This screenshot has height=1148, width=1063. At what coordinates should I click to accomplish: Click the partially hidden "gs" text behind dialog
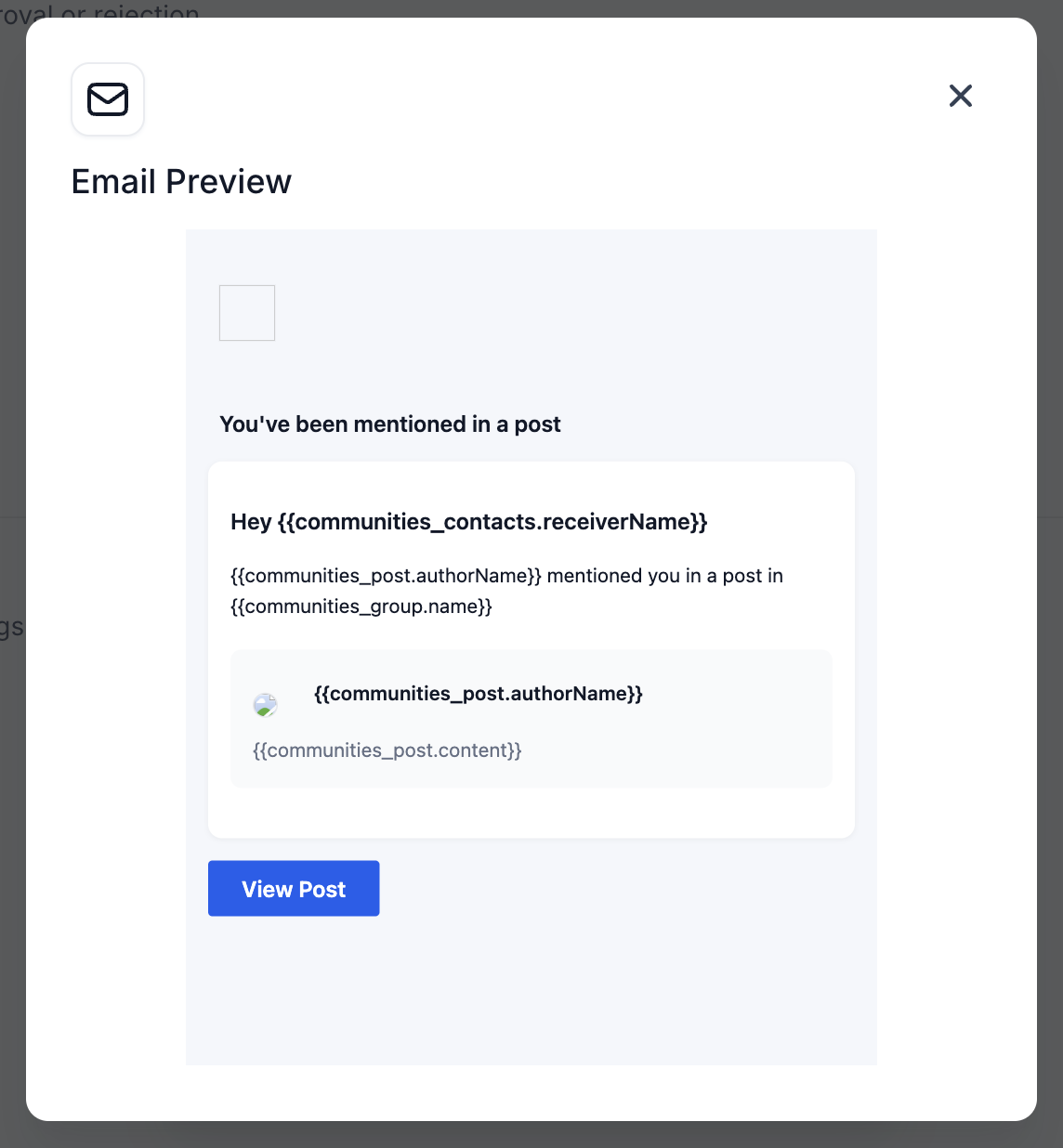pyautogui.click(x=11, y=627)
